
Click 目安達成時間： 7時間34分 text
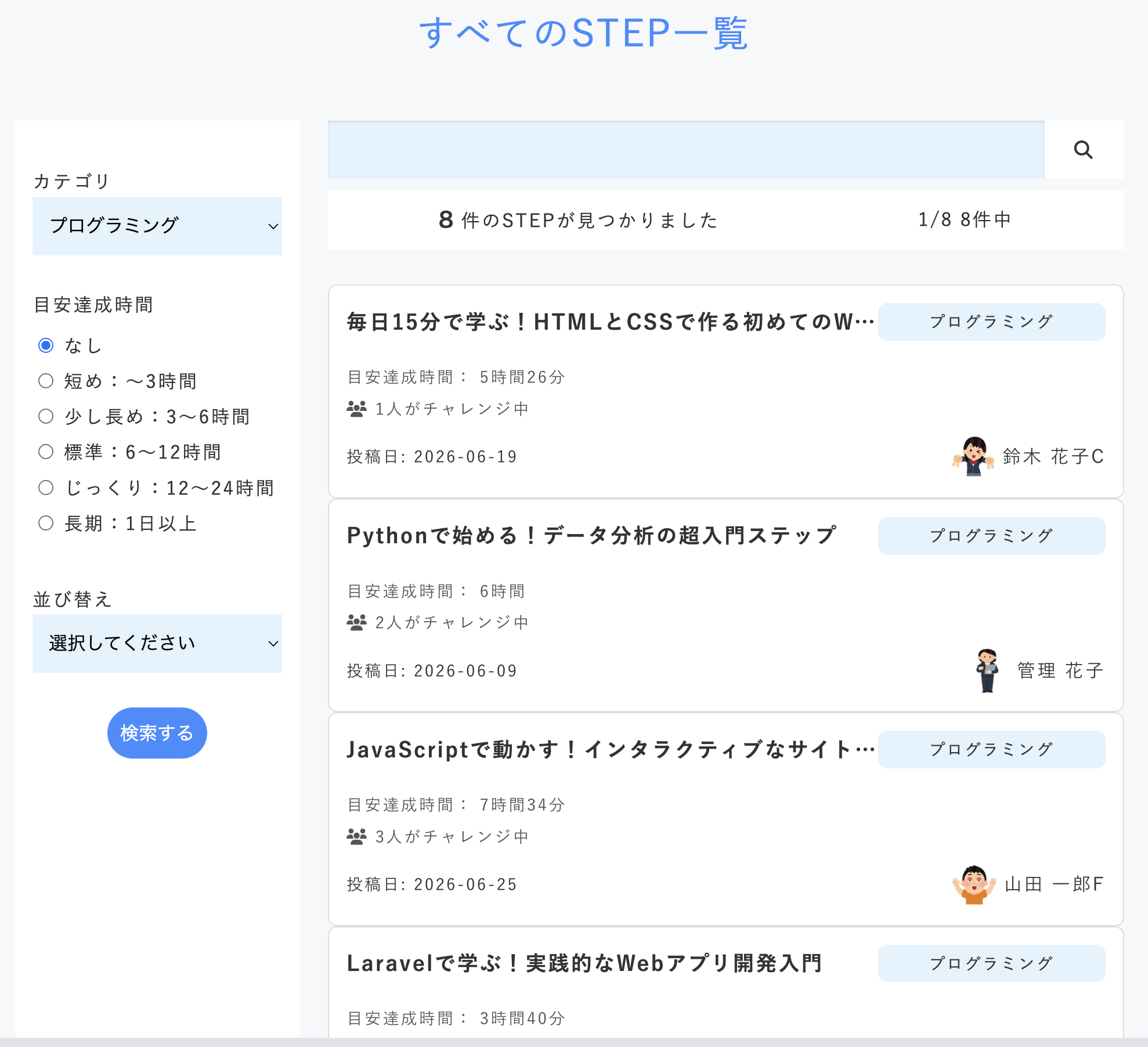[456, 805]
